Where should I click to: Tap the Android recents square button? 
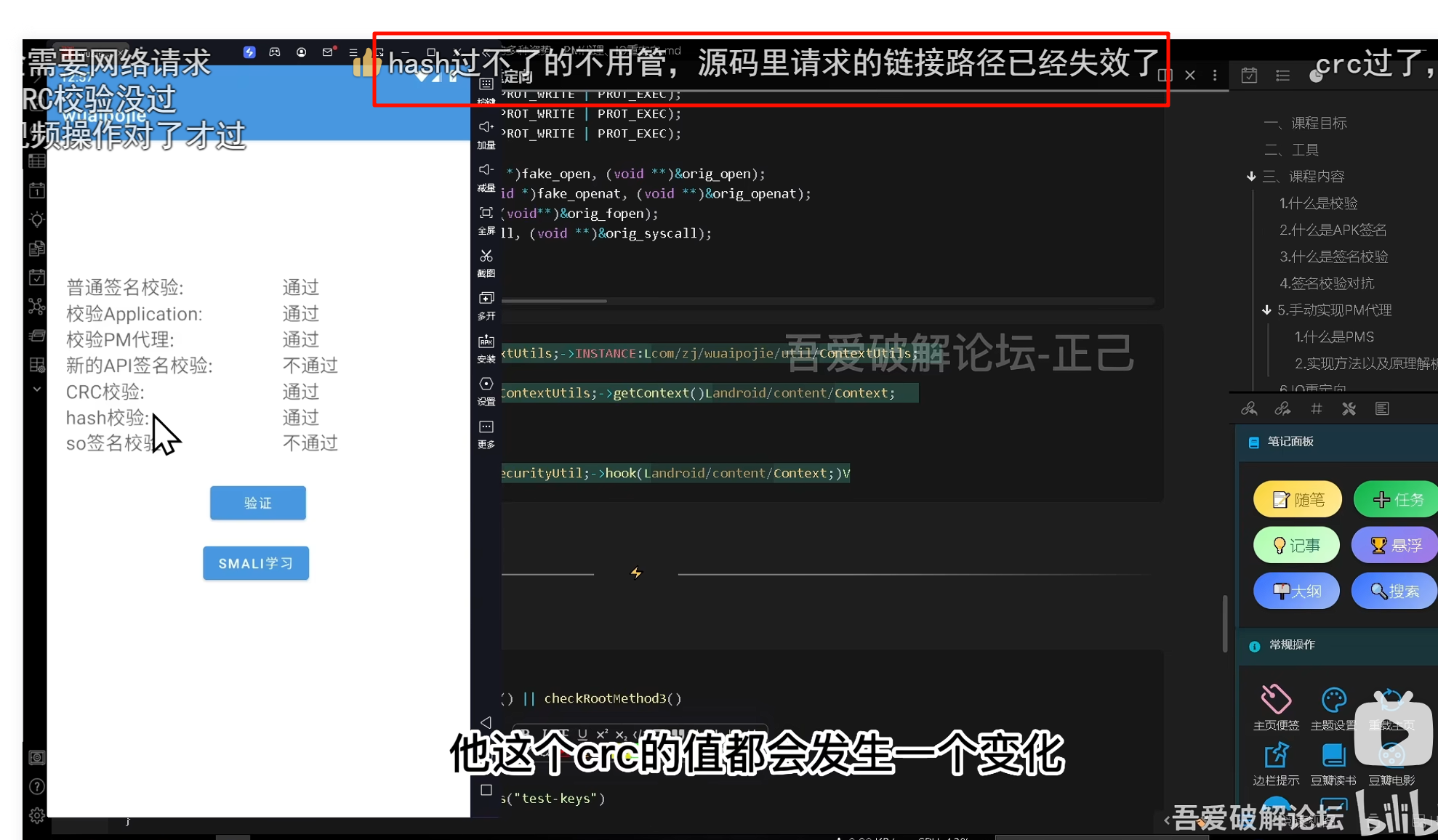click(x=486, y=790)
